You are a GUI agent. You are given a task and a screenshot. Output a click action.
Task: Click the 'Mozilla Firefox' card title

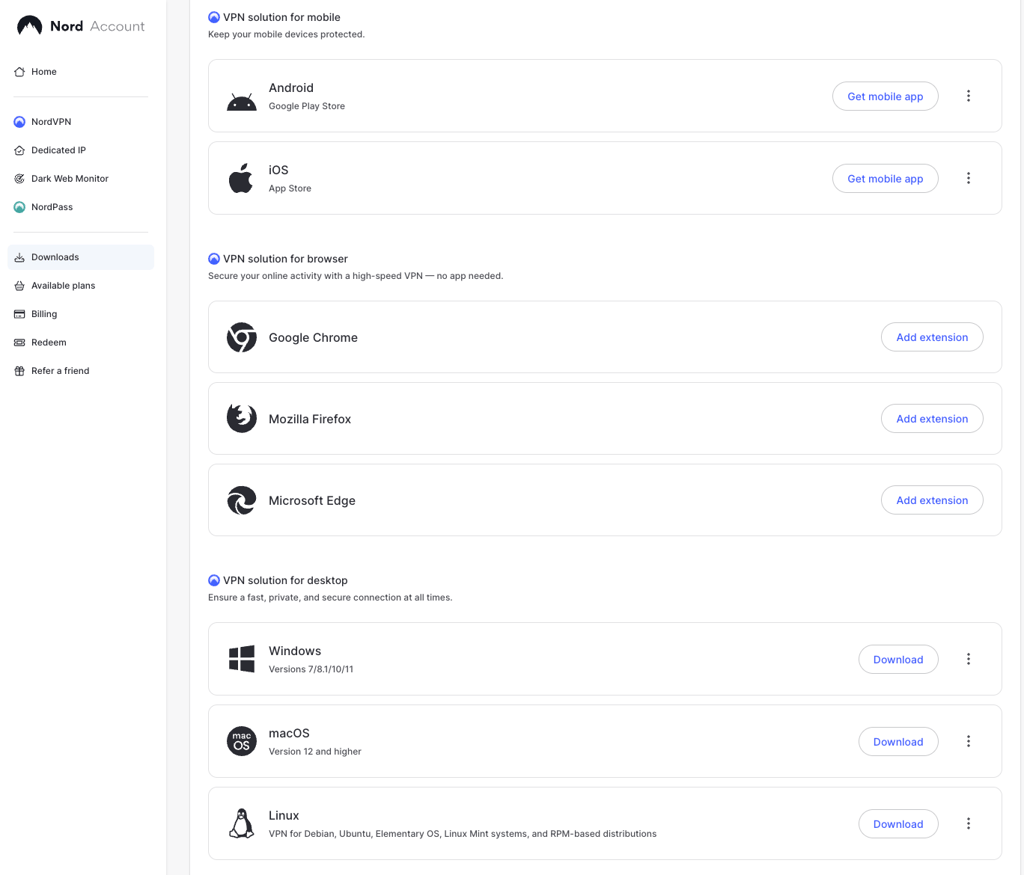coord(310,419)
